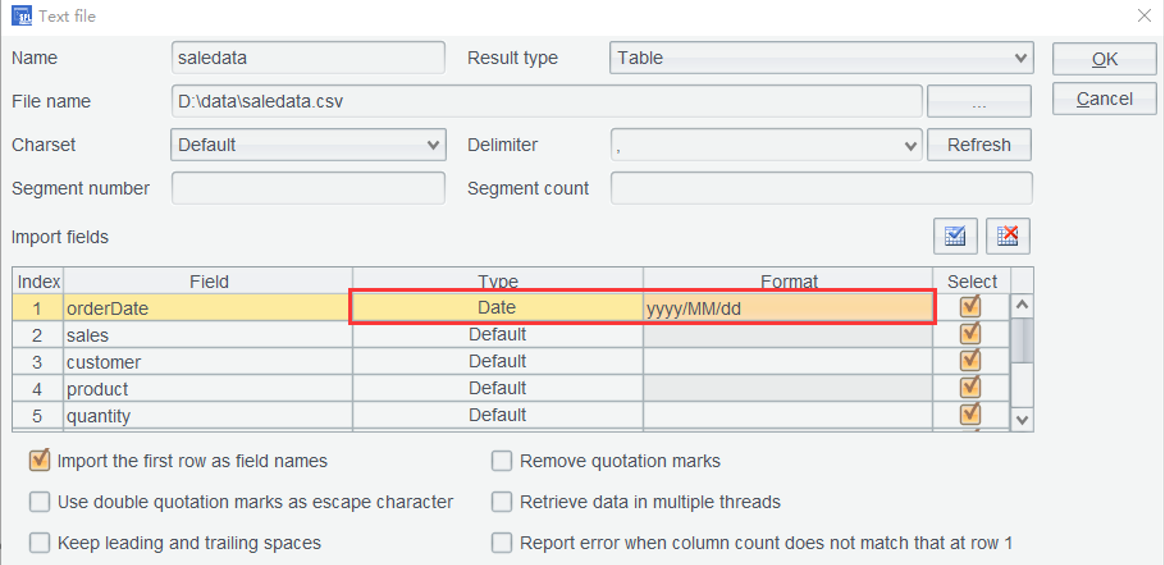Image resolution: width=1164 pixels, height=565 pixels.
Task: Click the Refresh button
Action: pyautogui.click(x=978, y=145)
